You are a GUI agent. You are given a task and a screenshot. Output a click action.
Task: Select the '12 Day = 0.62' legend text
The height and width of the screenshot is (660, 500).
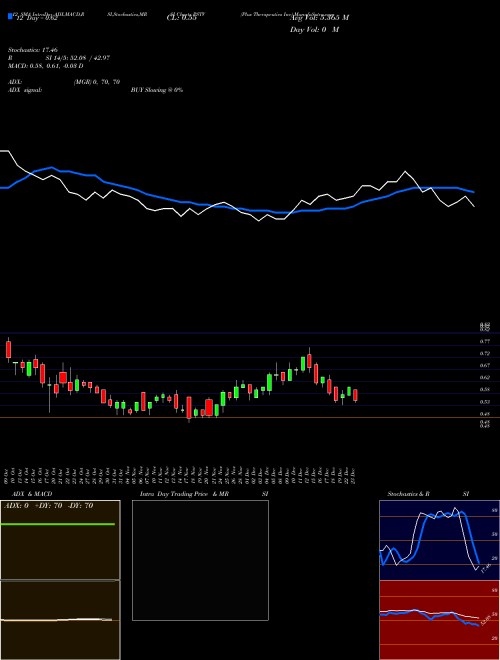(x=35, y=18)
